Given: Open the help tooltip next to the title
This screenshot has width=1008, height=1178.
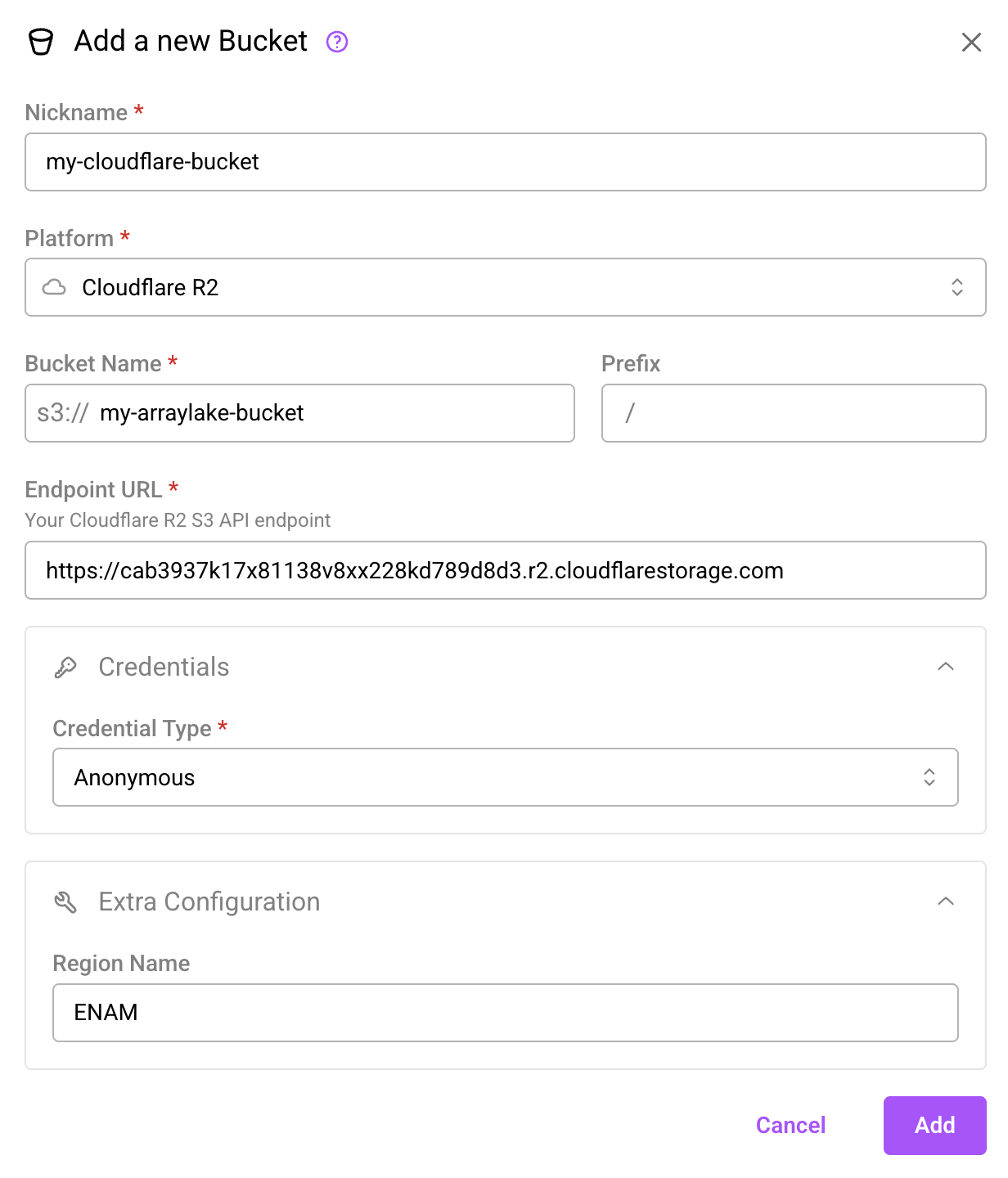Looking at the screenshot, I should click(x=336, y=41).
